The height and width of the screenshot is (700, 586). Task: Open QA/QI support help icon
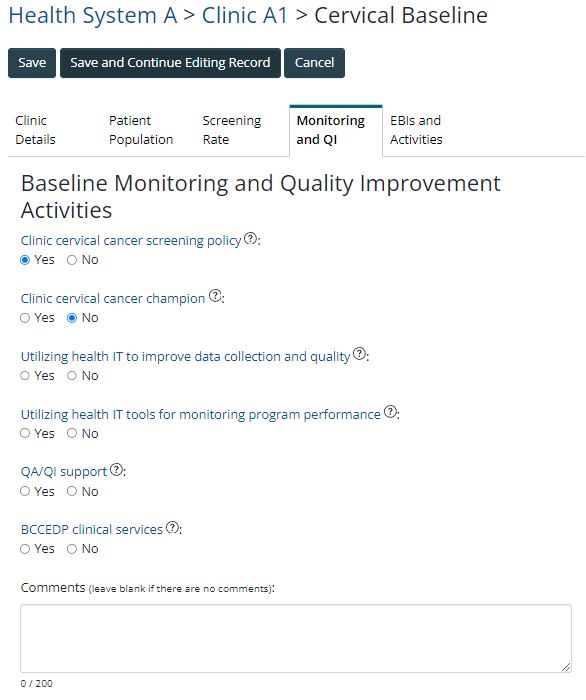click(x=116, y=469)
